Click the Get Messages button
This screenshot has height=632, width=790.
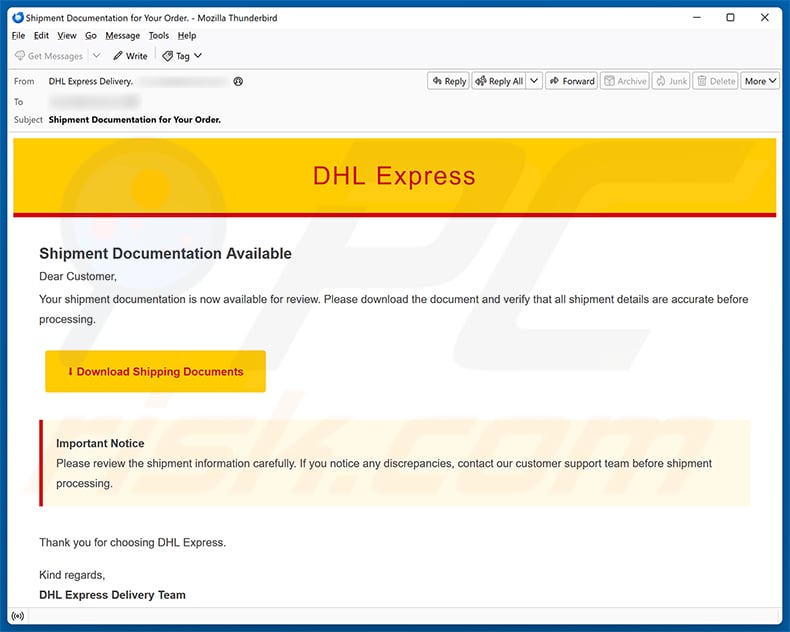(49, 56)
